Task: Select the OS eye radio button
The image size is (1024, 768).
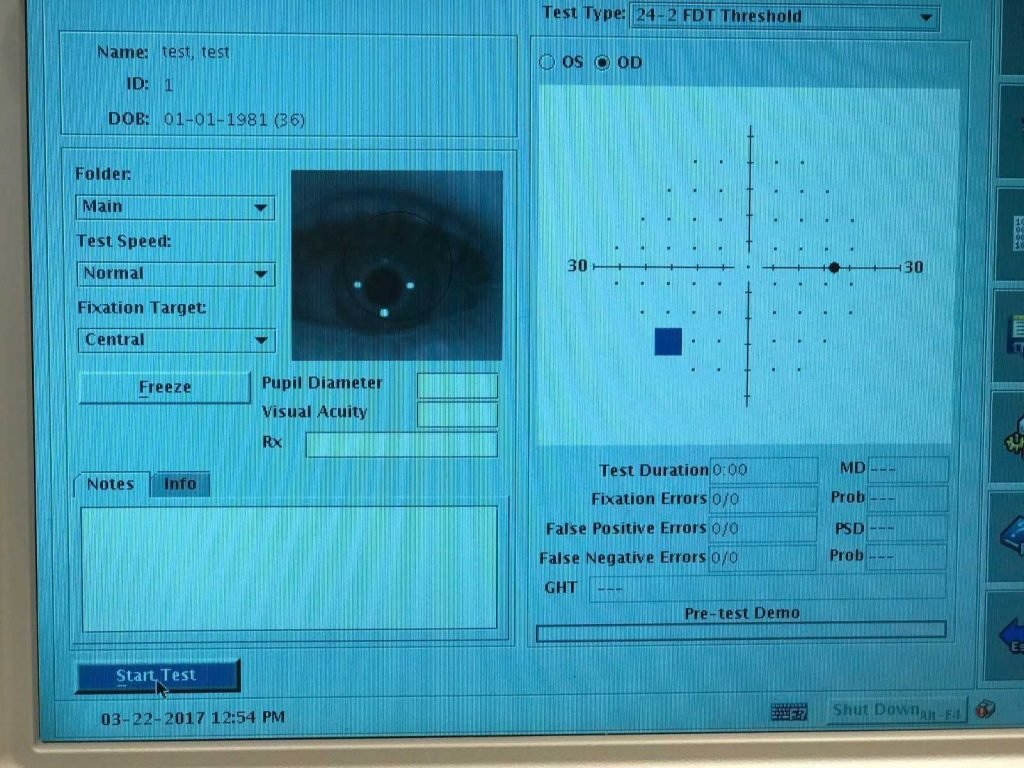Action: click(548, 62)
